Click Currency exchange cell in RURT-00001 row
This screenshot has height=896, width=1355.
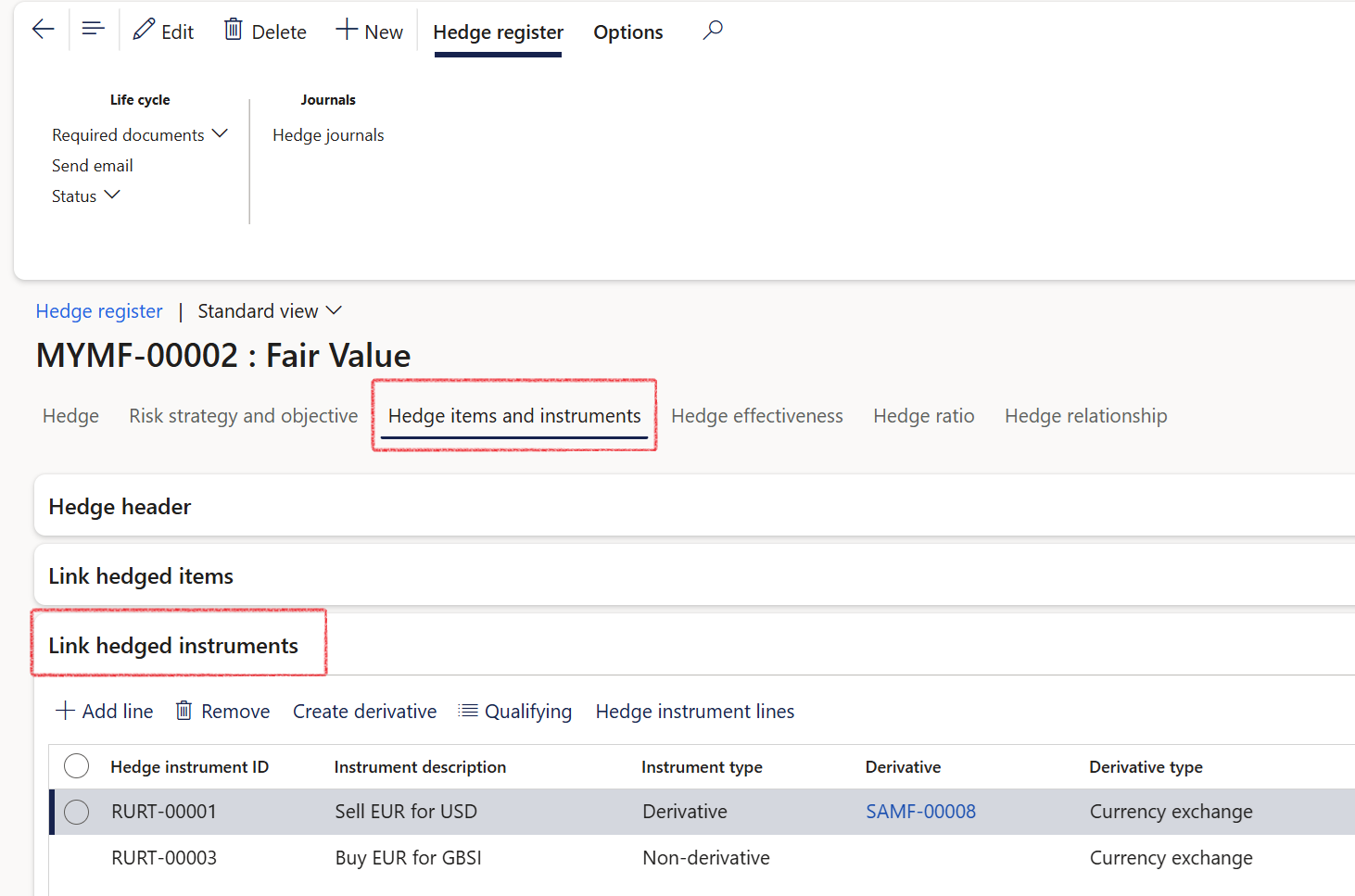1171,812
